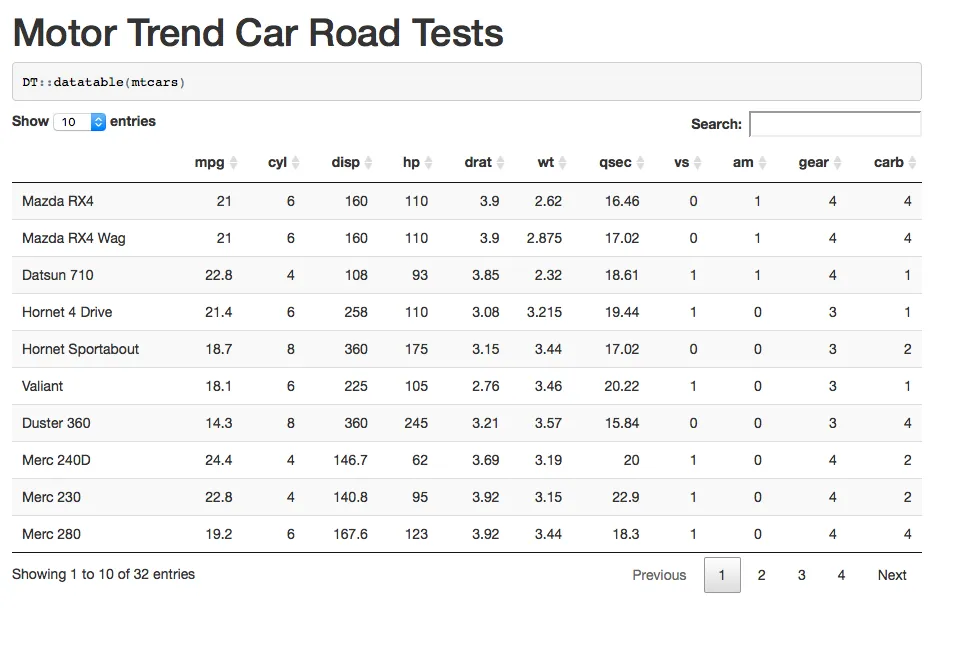Sort by drat column arrows

[x=501, y=163]
